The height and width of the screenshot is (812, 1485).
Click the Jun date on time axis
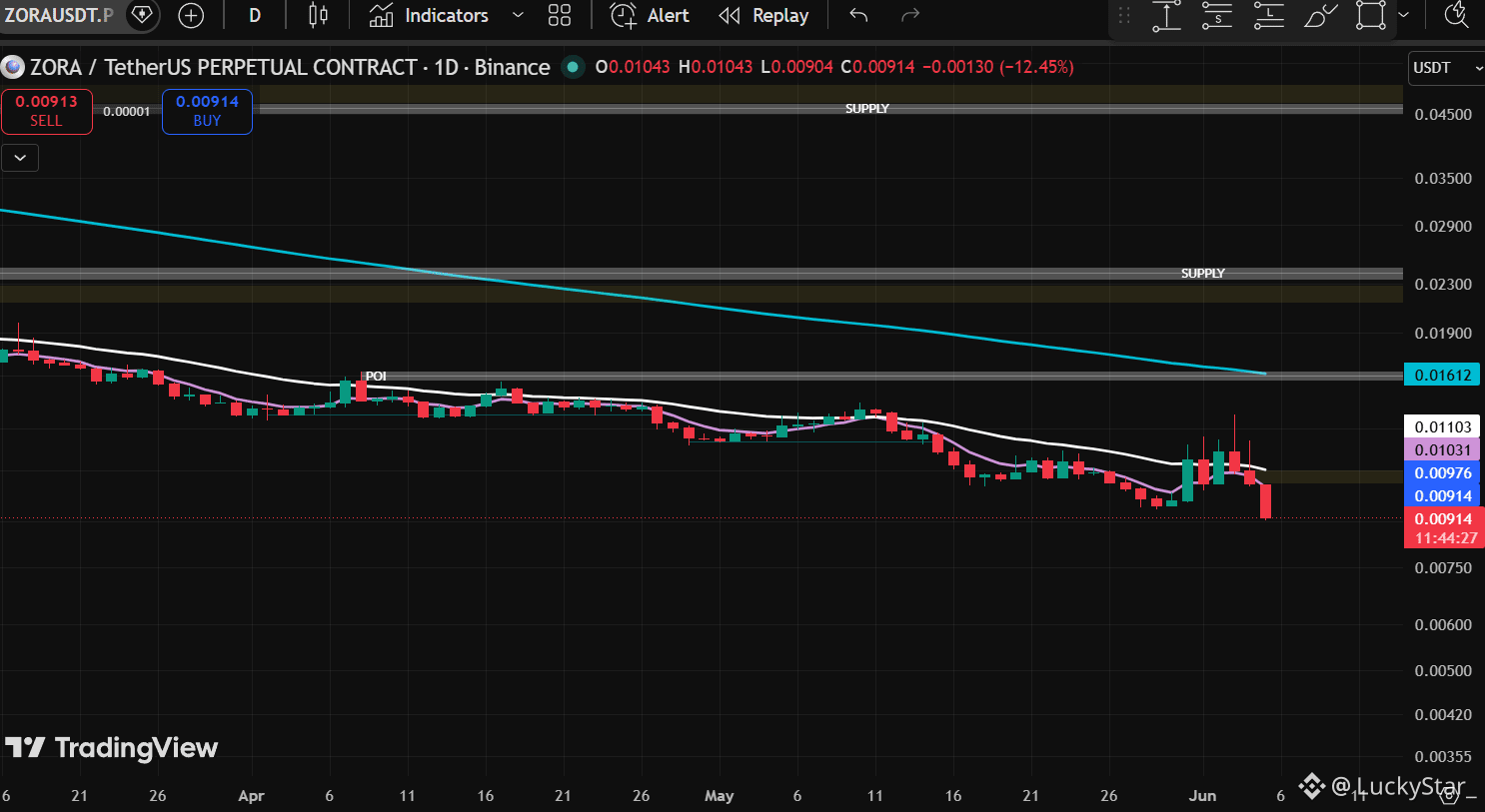coord(1202,796)
